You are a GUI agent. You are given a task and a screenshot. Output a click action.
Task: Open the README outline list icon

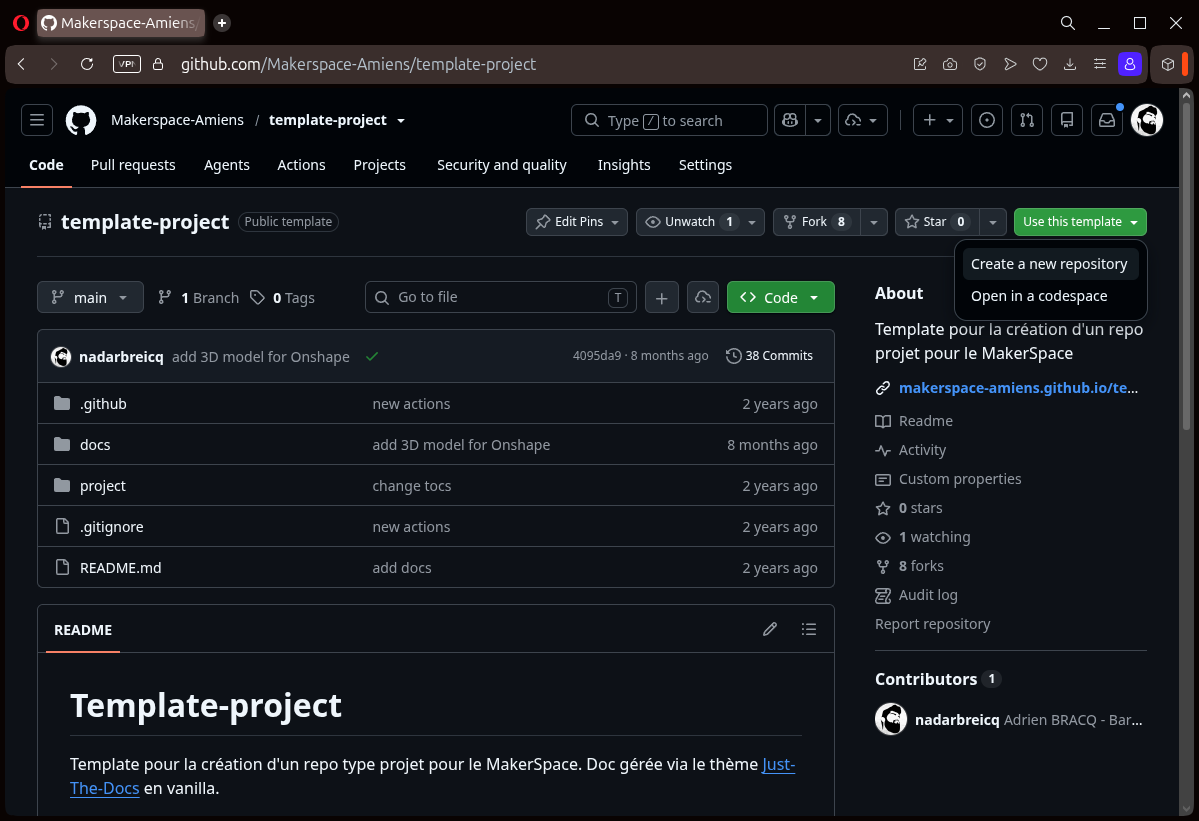click(x=808, y=629)
